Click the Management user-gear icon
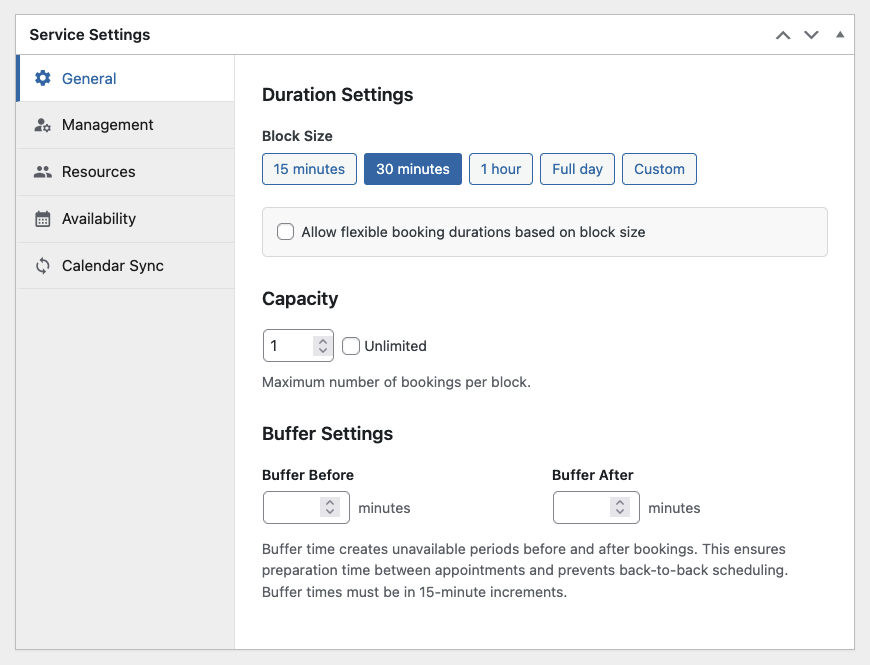 point(43,125)
